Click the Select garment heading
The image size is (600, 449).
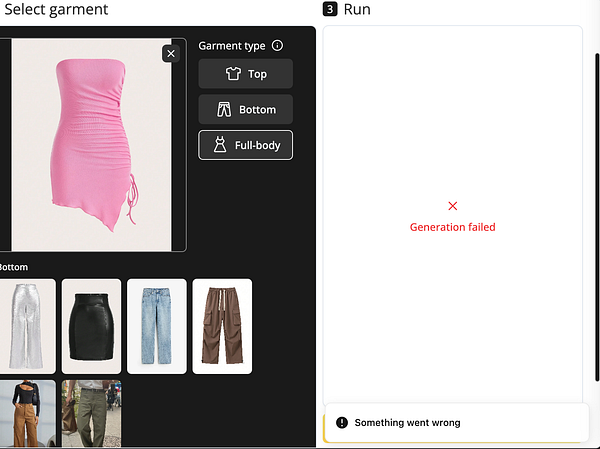coord(56,9)
